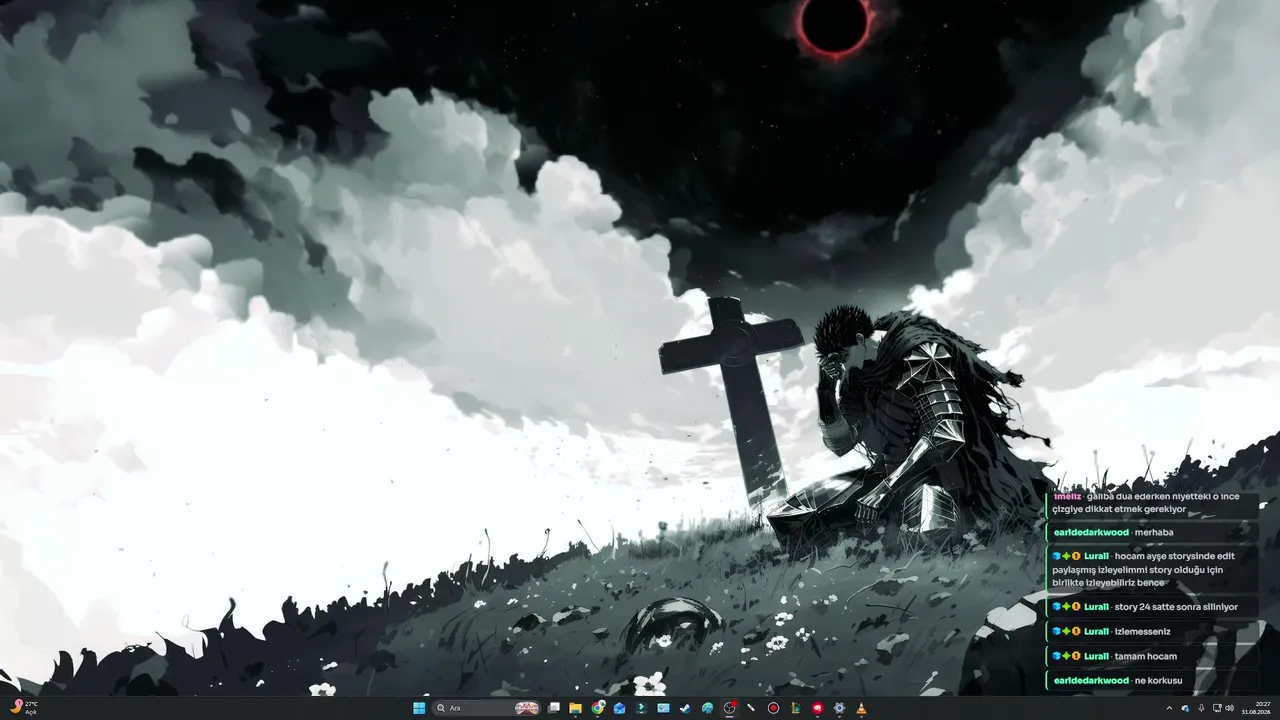Viewport: 1280px width, 720px height.
Task: Click chat text "çizgiye dikkat etmek gerekiyor"
Action: tap(1119, 509)
